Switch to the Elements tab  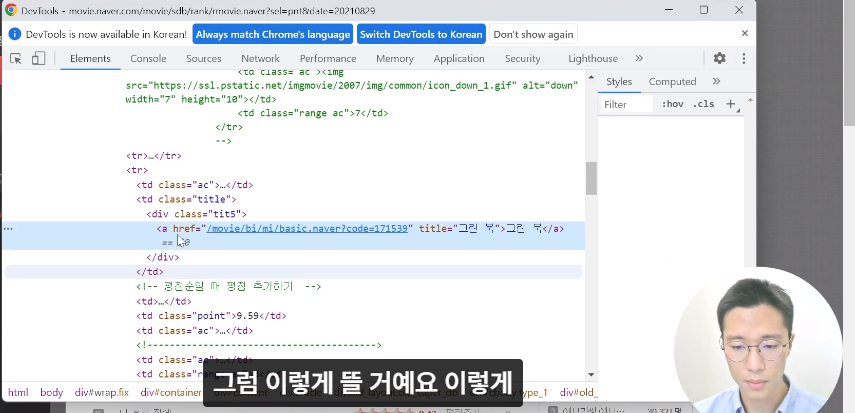click(x=90, y=58)
